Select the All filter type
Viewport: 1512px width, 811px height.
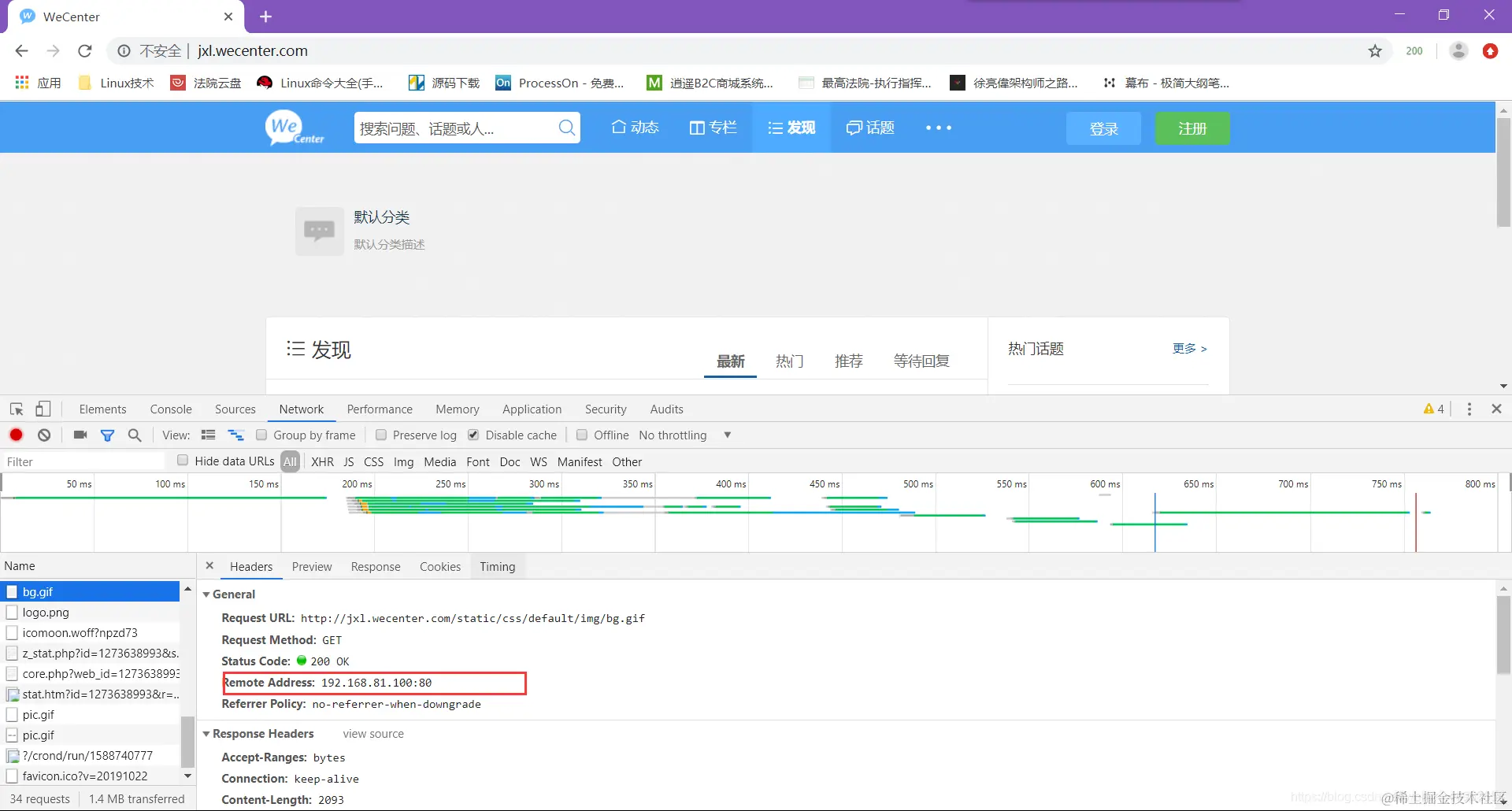pos(291,461)
